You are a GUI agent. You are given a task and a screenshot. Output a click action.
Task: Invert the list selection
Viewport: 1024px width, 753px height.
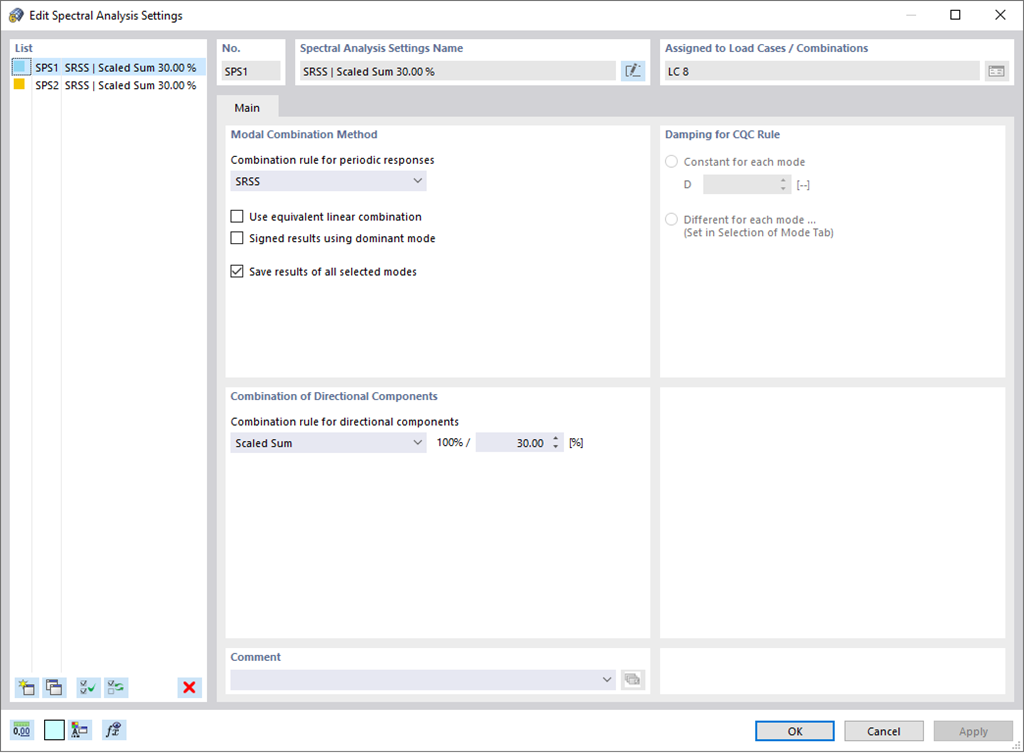115,687
